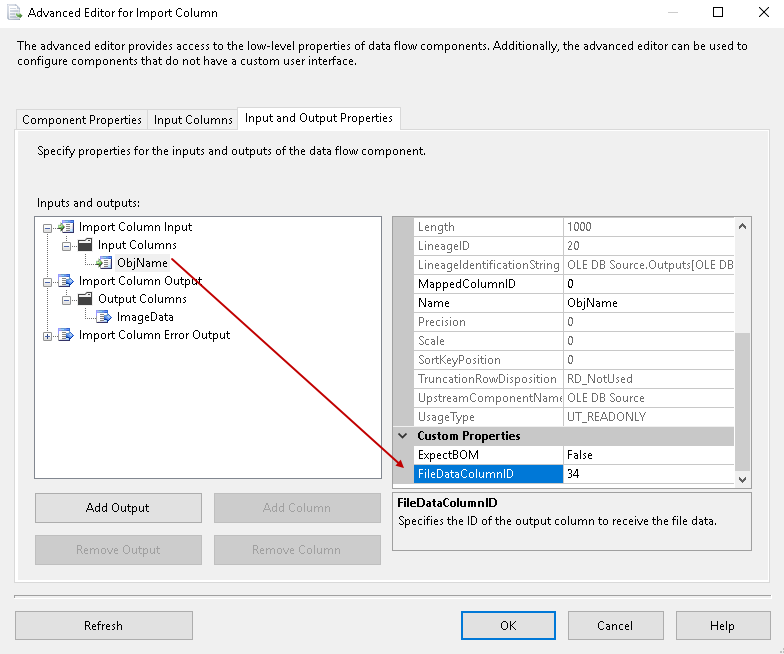Click the Output Columns folder icon

[85, 299]
